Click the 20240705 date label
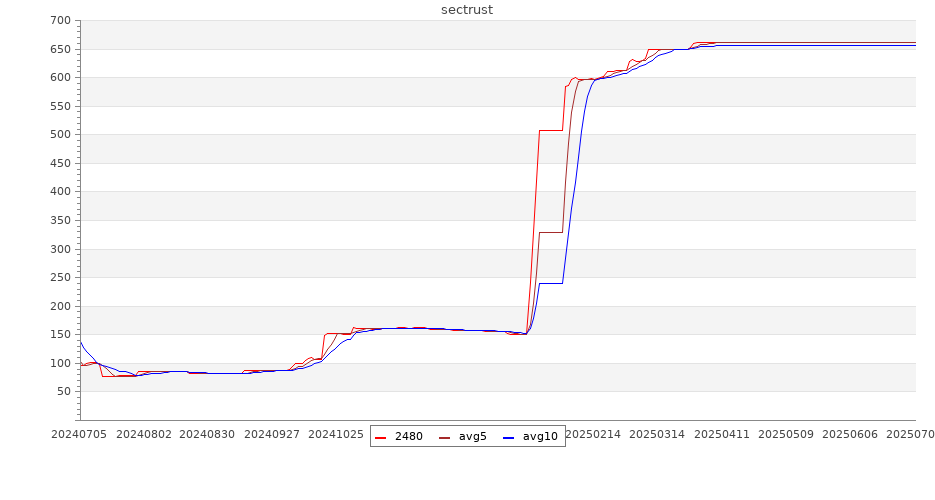The width and height of the screenshot is (935, 500). 79,434
